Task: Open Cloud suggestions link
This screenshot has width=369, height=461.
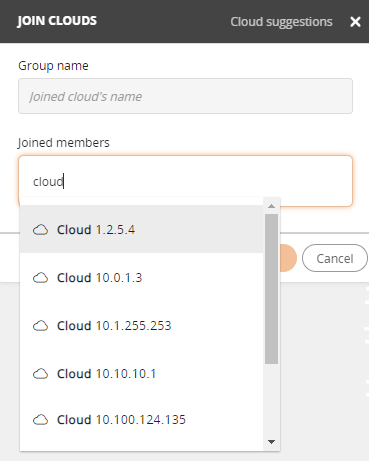Action: 281,22
